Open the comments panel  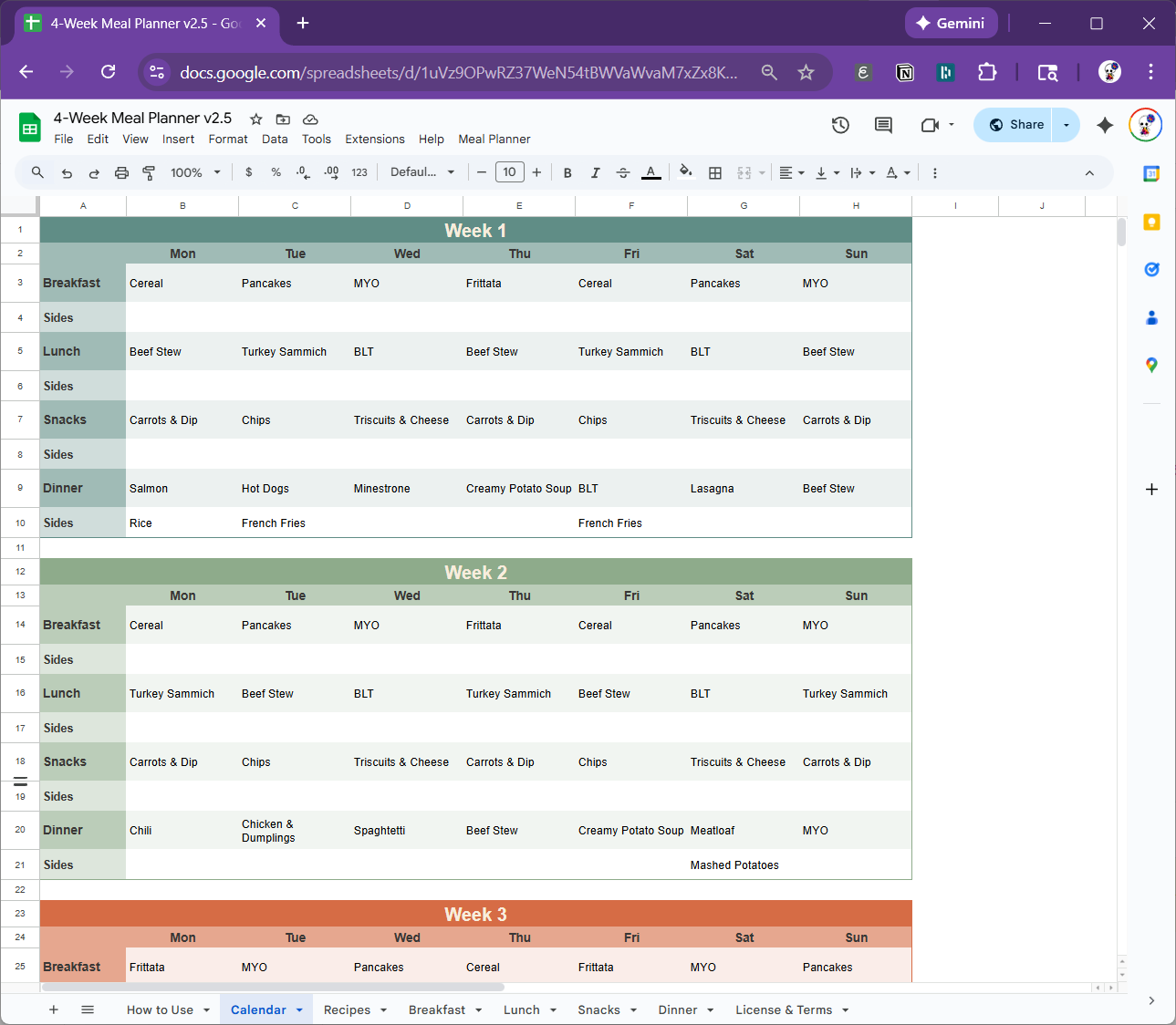coord(882,125)
